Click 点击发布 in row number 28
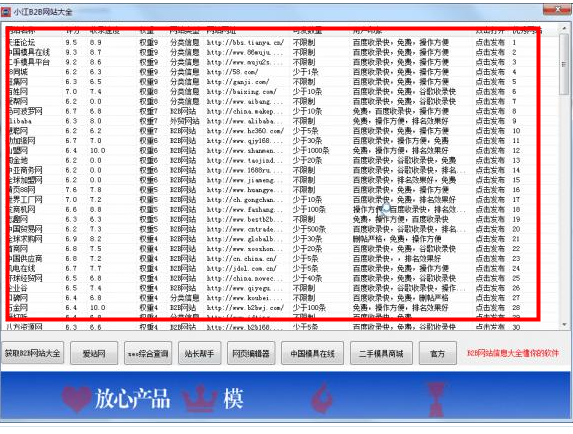This screenshot has width=573, height=434. (x=490, y=308)
